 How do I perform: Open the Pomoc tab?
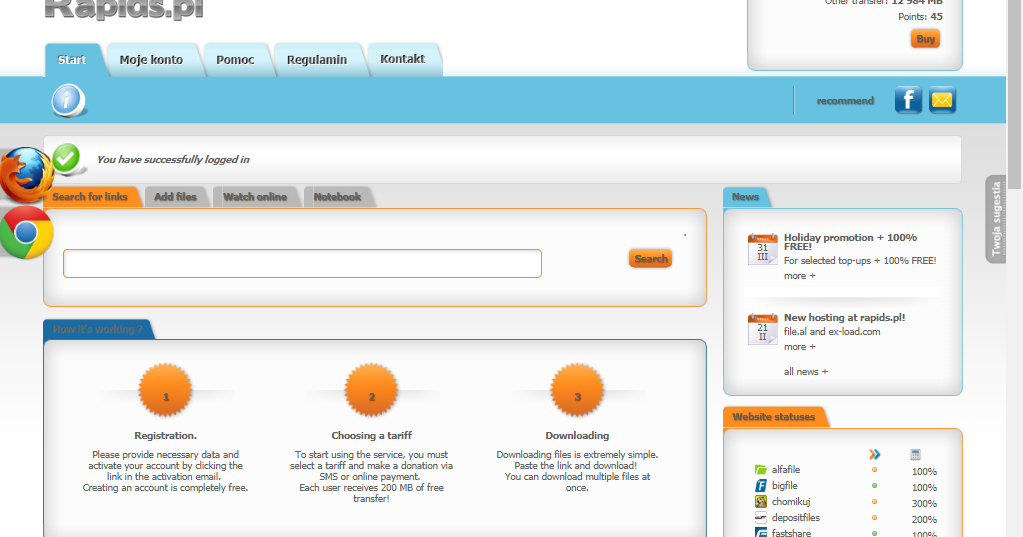236,60
